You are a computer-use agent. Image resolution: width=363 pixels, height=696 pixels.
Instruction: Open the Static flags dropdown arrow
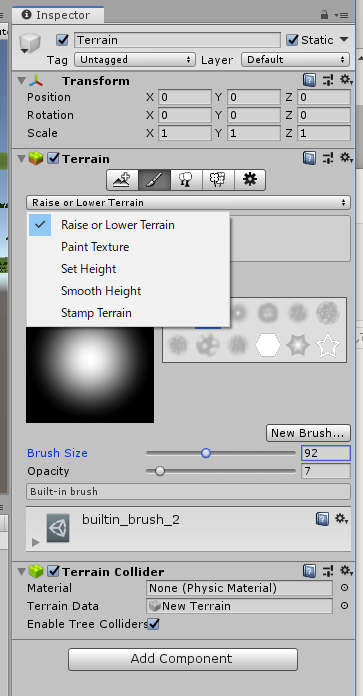point(344,40)
